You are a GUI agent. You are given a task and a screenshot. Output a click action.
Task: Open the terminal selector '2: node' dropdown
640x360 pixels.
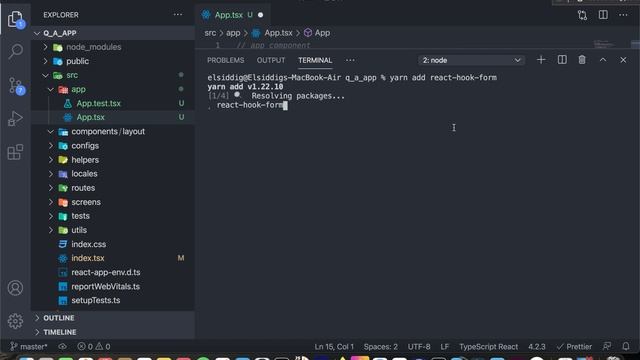point(471,60)
